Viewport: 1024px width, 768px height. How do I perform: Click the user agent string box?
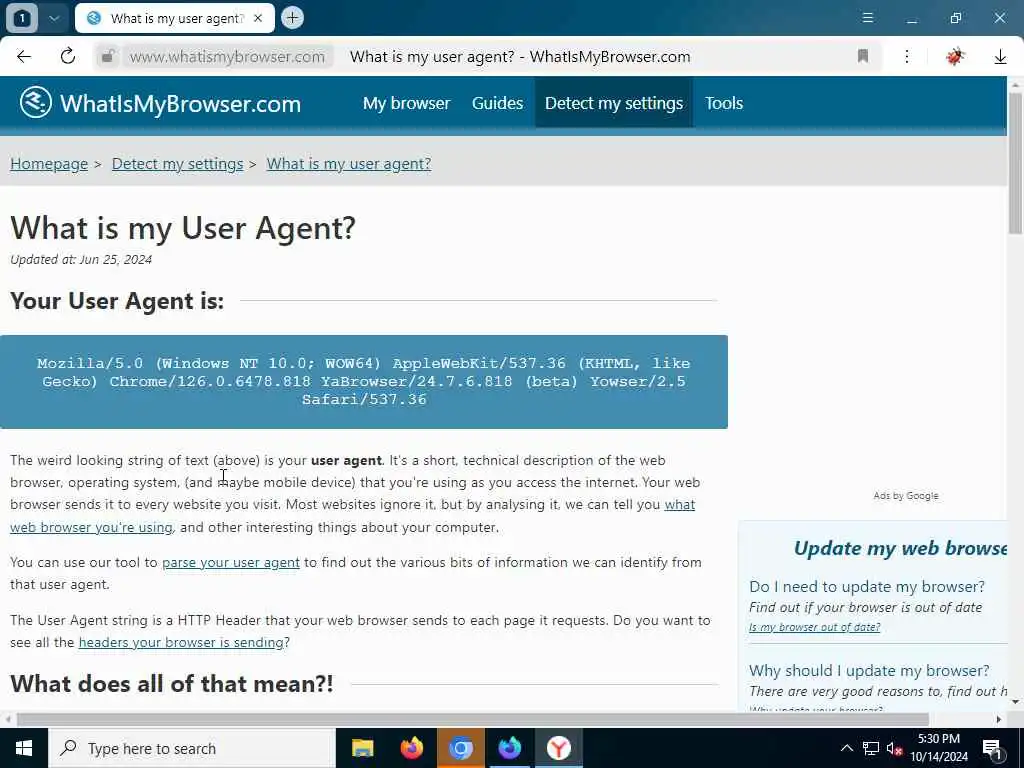[x=364, y=382]
